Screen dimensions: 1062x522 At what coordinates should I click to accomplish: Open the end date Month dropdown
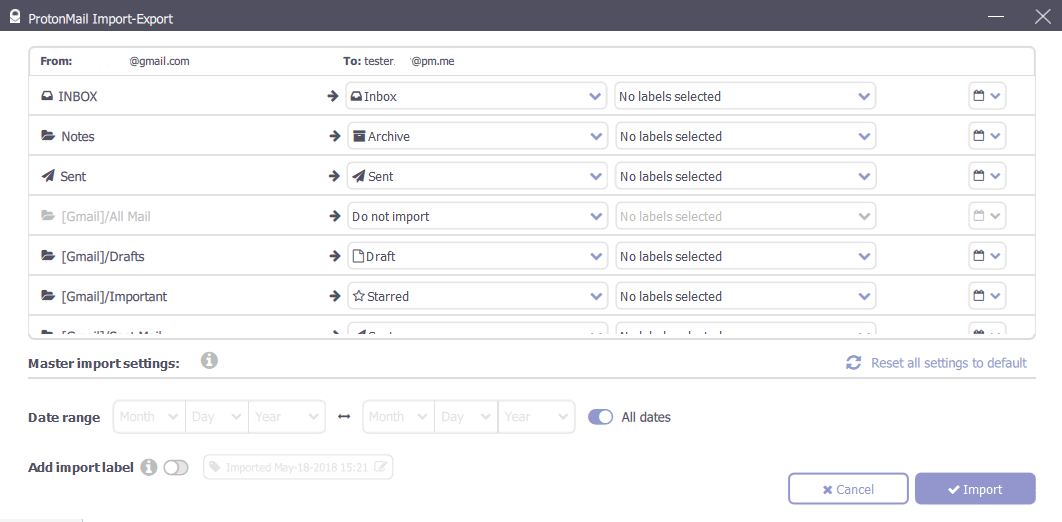[x=399, y=416]
